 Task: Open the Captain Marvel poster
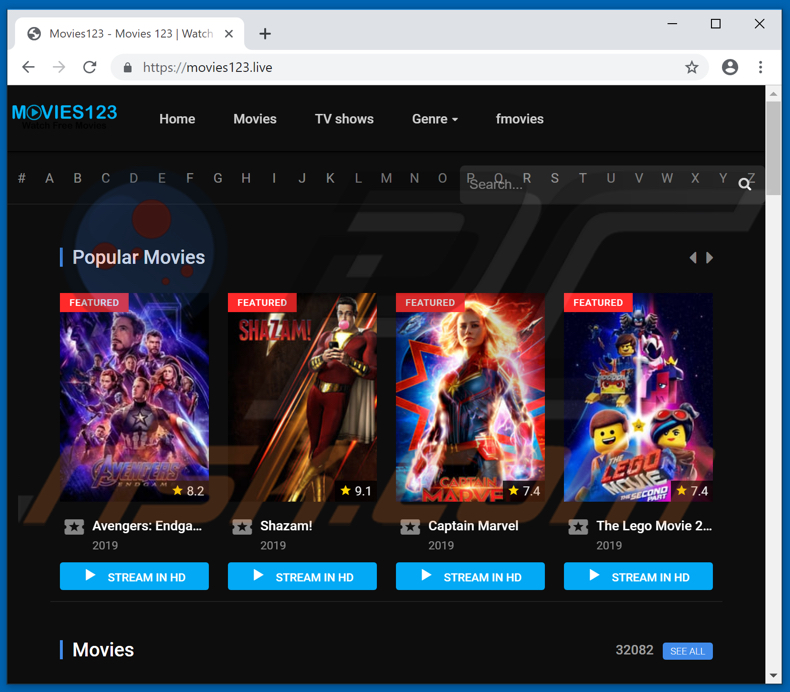tap(470, 398)
